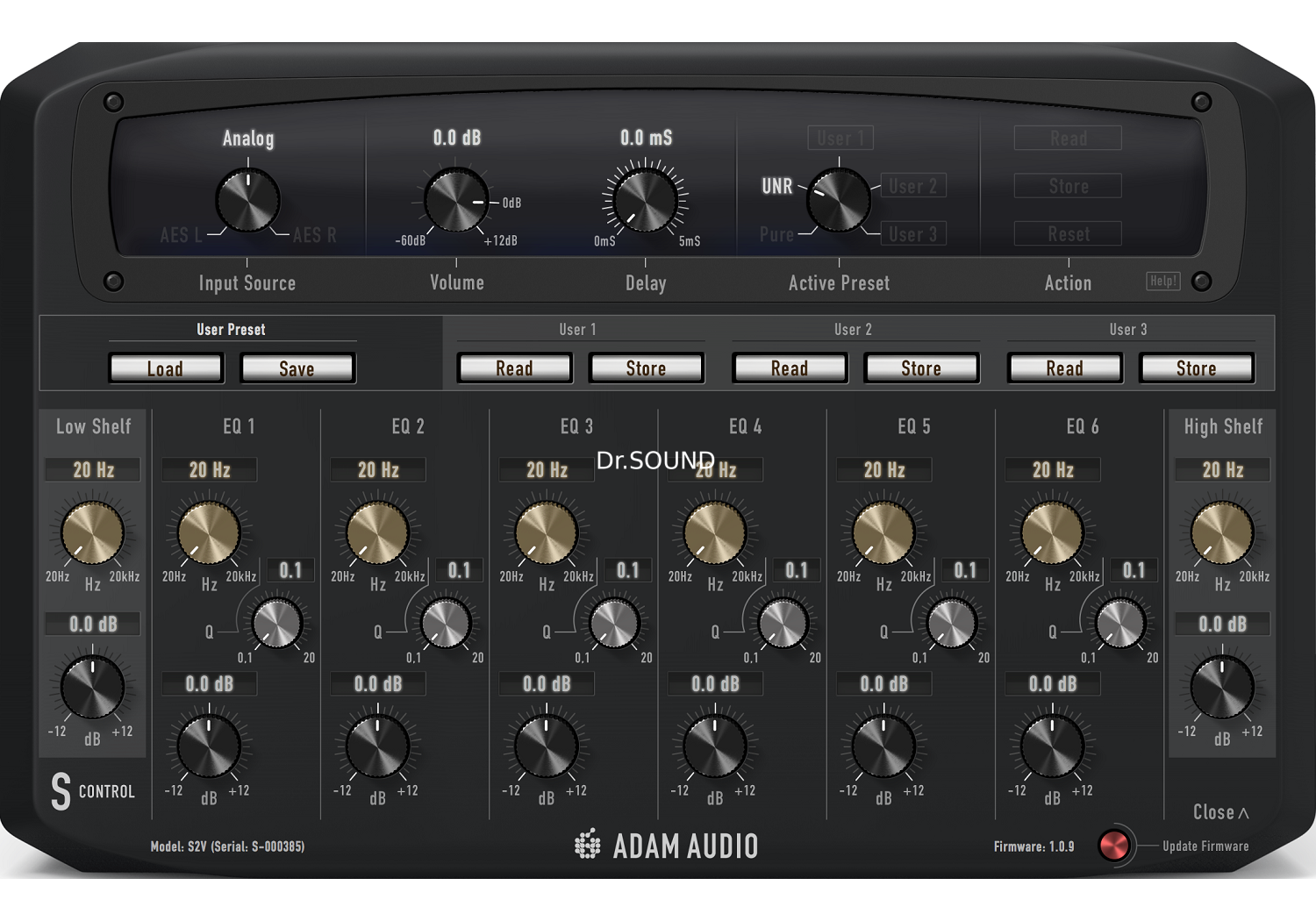Click the Delay 0.0 mS readout
This screenshot has width=1316, height=921.
(647, 138)
